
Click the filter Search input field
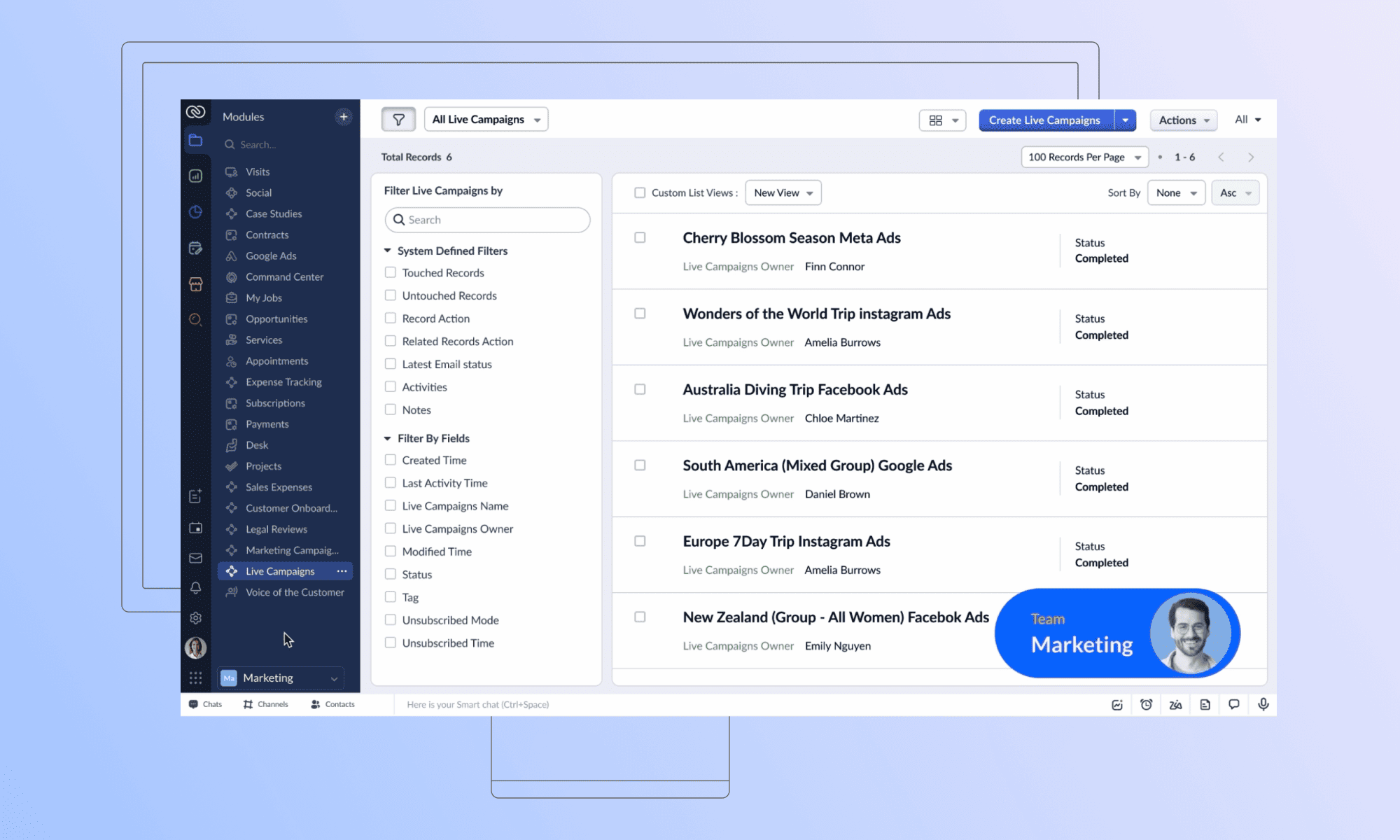(x=487, y=220)
